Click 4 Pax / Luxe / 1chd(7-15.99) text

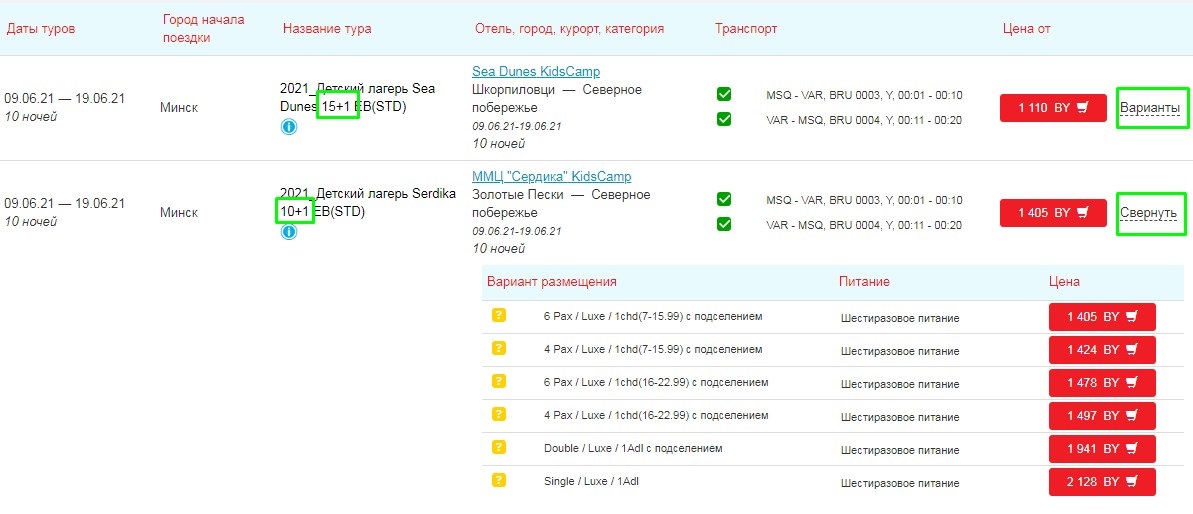(653, 349)
